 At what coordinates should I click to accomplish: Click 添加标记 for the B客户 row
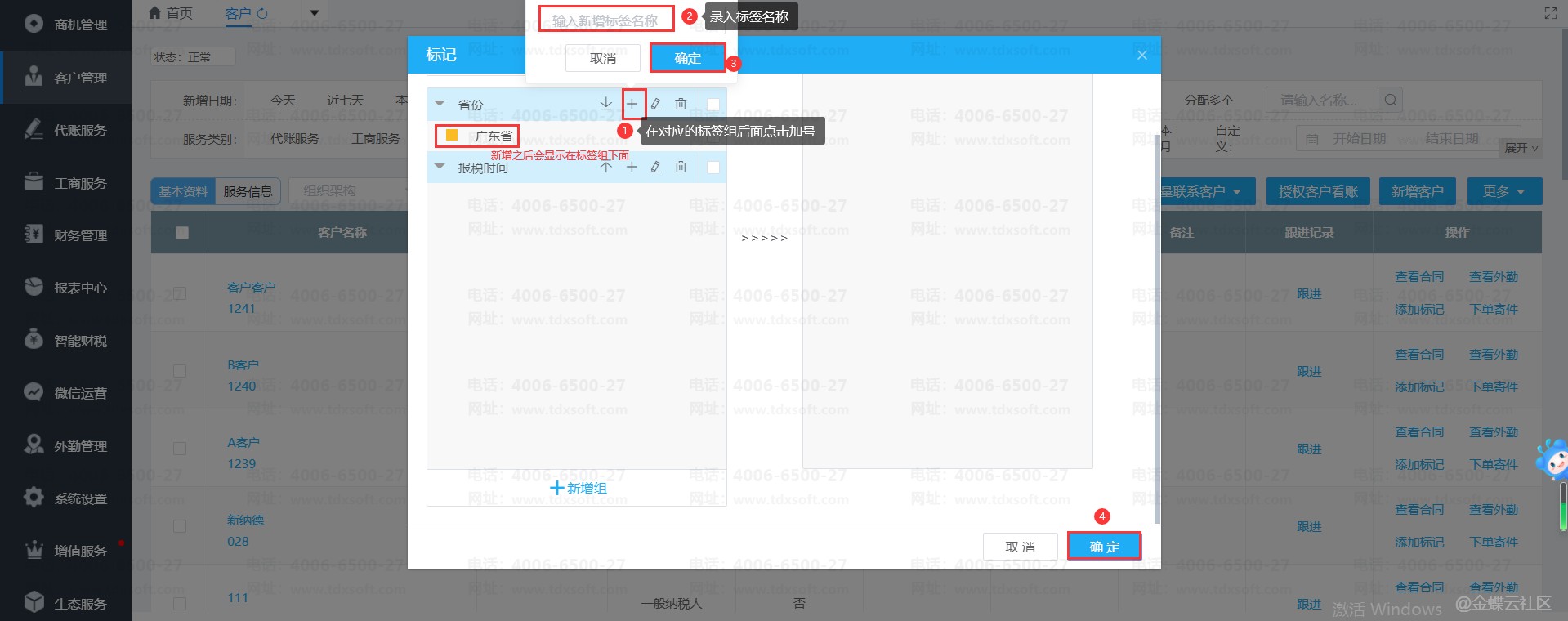[1419, 386]
